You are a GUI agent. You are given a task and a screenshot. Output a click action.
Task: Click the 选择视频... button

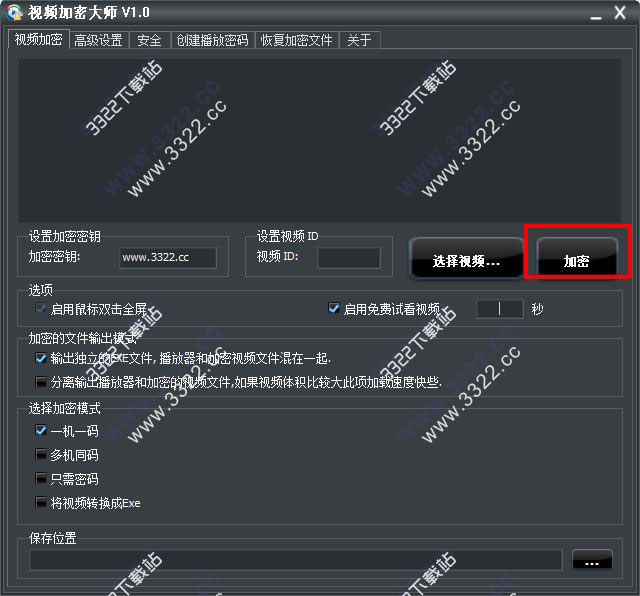click(466, 258)
